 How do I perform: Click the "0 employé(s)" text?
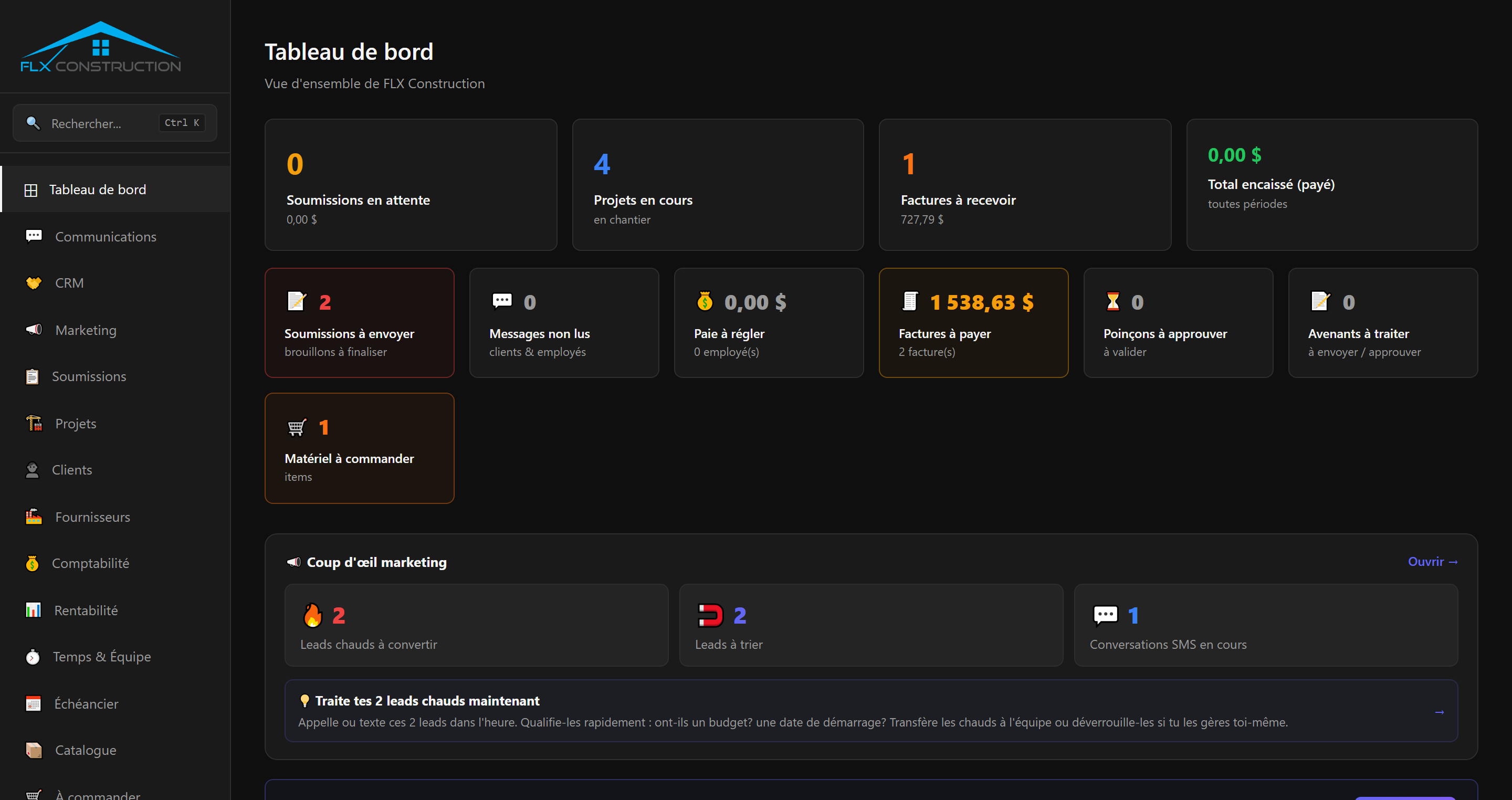727,352
